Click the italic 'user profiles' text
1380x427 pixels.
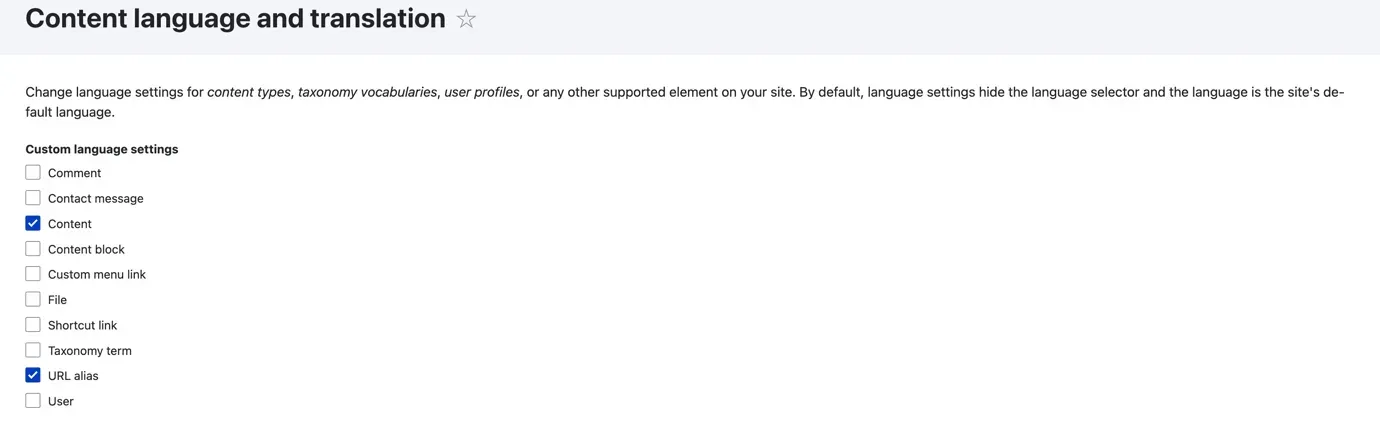pos(481,92)
